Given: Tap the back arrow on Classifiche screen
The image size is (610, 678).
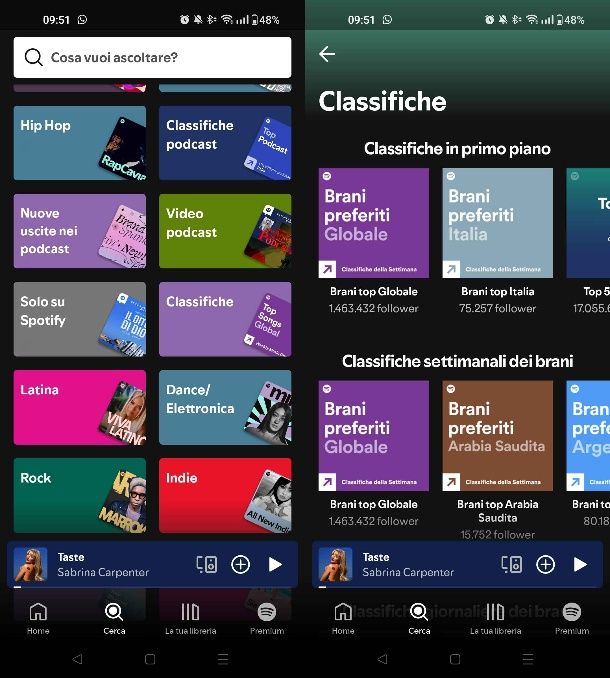Looking at the screenshot, I should tap(327, 54).
